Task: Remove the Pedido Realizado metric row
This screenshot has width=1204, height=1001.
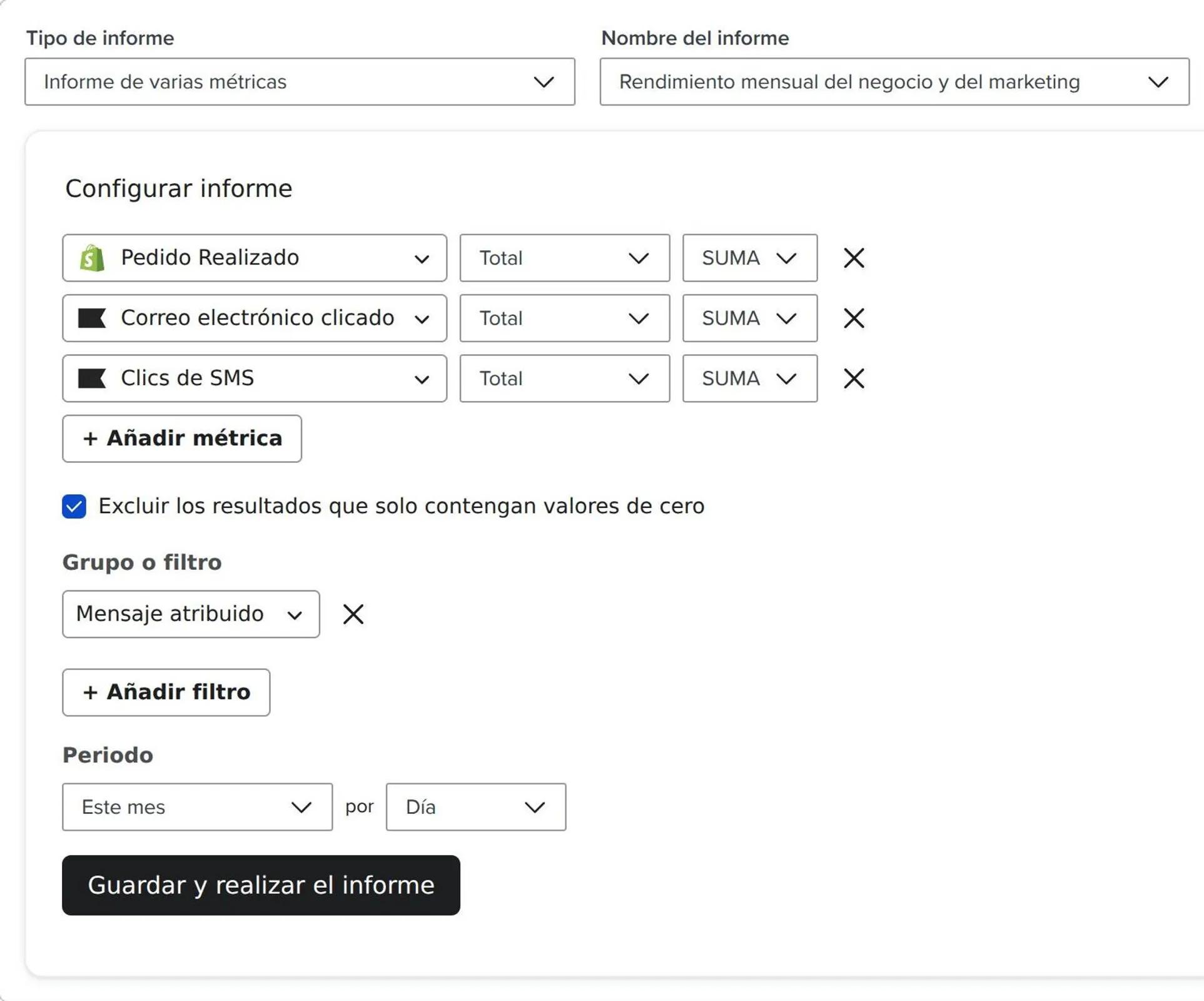Action: (853, 258)
